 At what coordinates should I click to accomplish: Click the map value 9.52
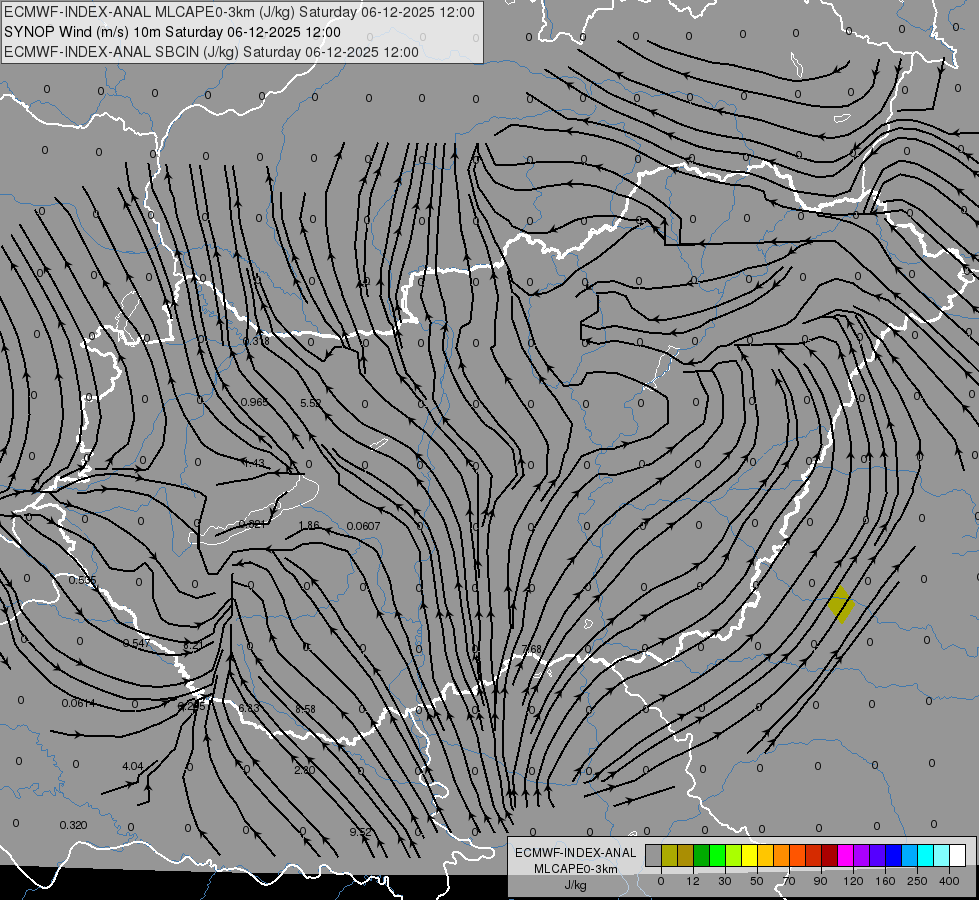tap(361, 832)
